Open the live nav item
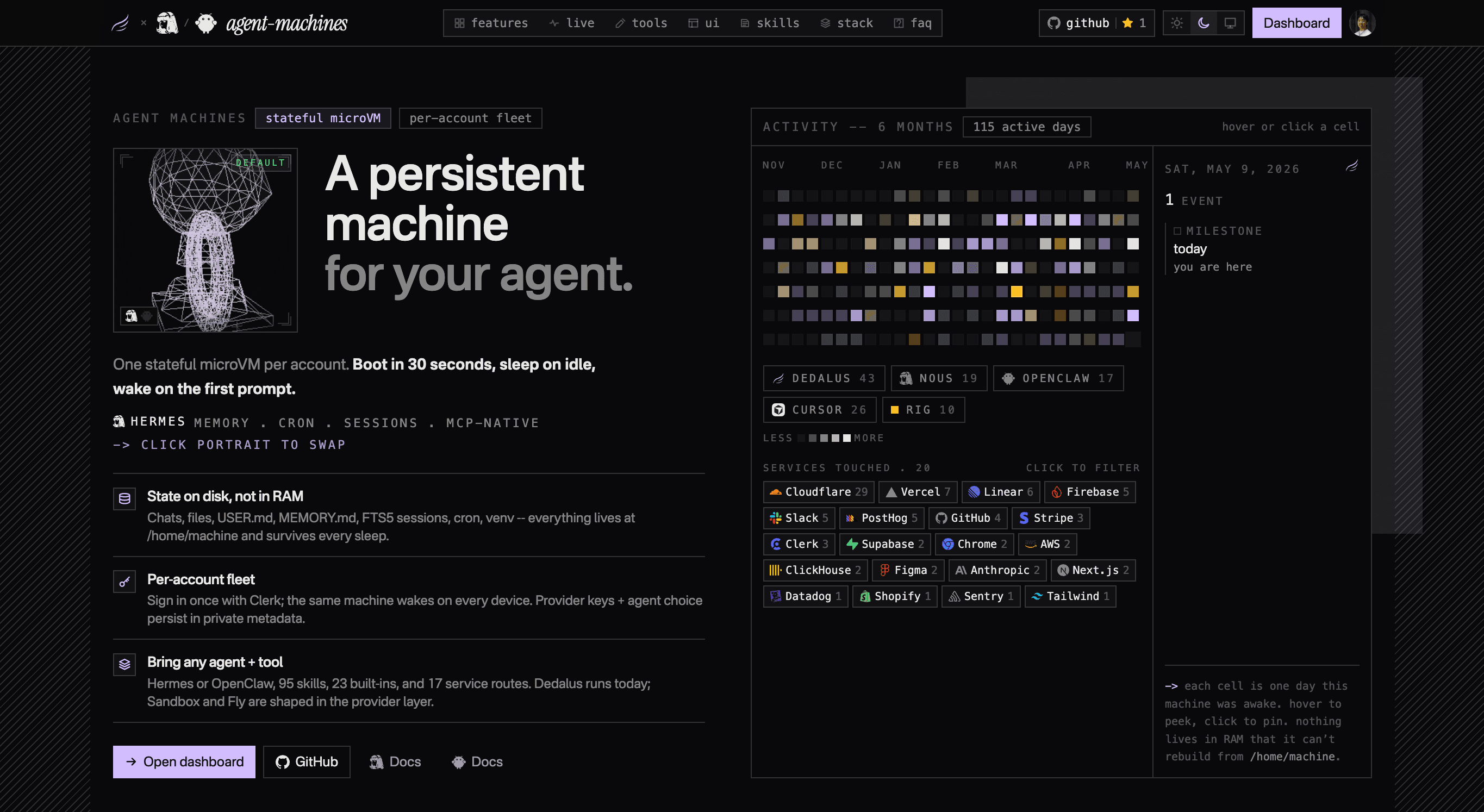Image resolution: width=1484 pixels, height=812 pixels. click(571, 23)
